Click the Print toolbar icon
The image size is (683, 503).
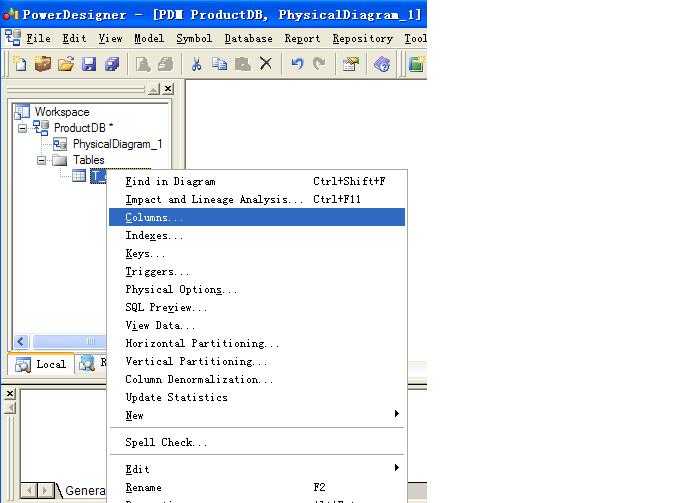pos(166,64)
